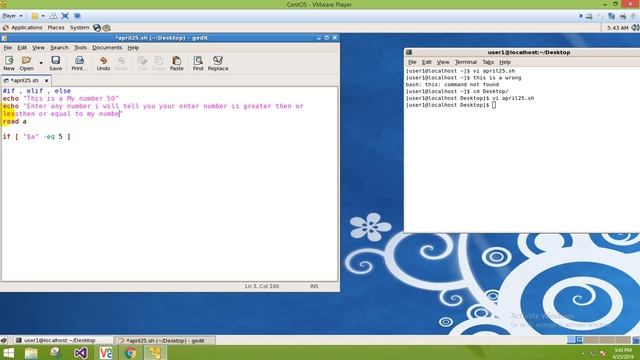
Task: Open Google Chrome from Windows taskbar
Action: [130, 353]
